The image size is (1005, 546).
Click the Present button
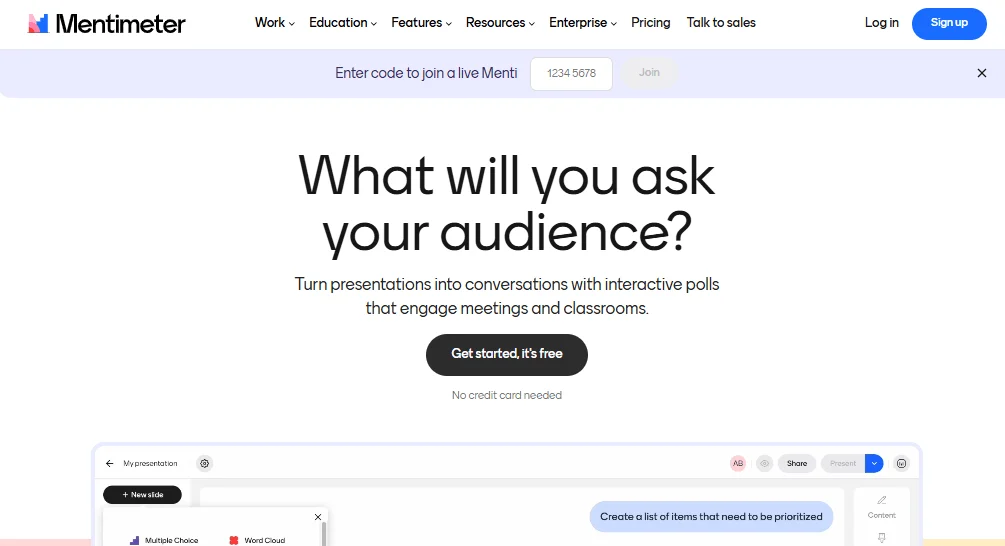[843, 463]
